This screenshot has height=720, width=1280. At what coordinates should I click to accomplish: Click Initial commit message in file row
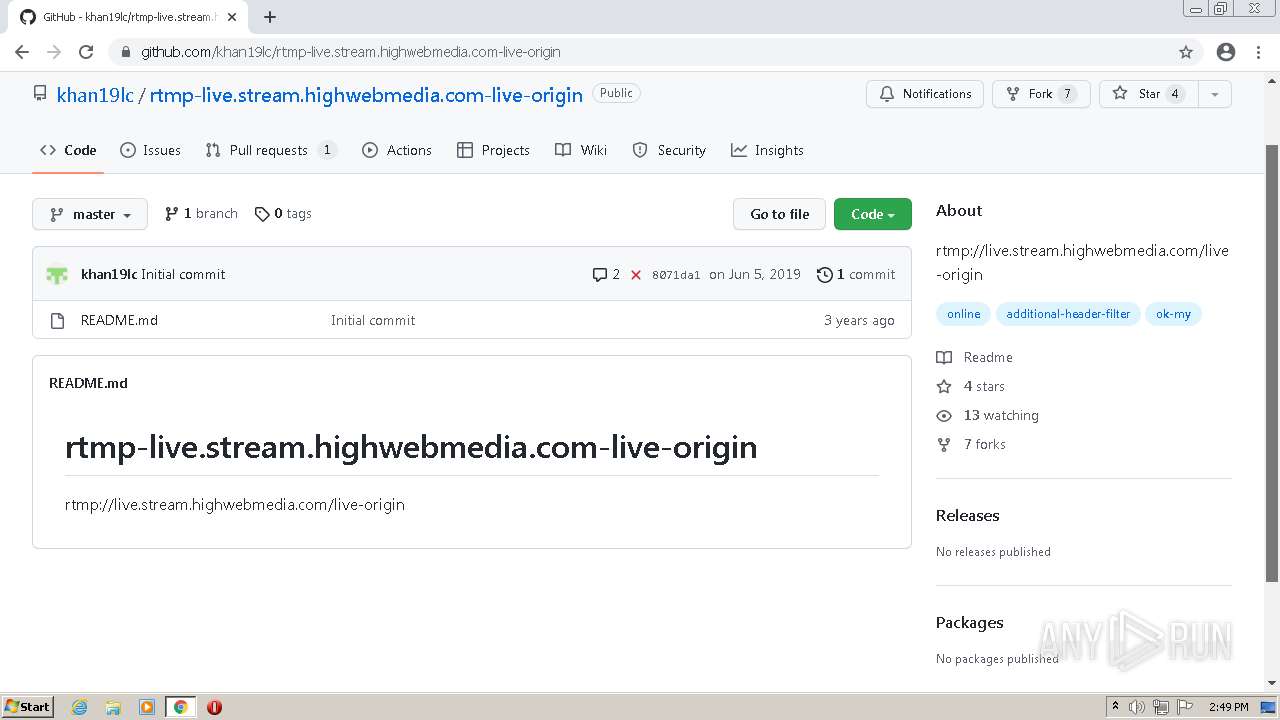[x=373, y=320]
